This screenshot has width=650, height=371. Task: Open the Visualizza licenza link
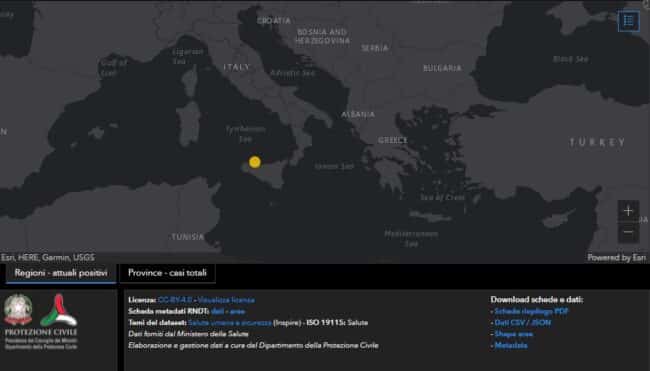point(226,300)
